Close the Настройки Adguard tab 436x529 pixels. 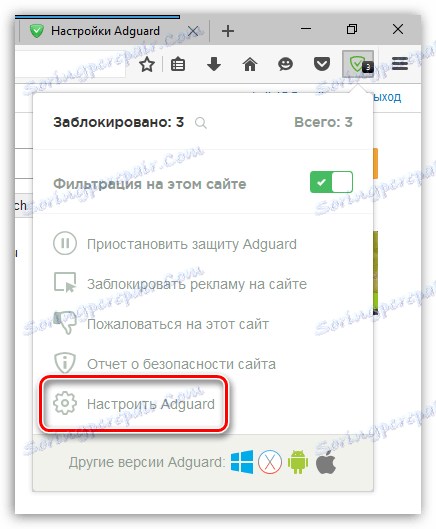[x=193, y=31]
